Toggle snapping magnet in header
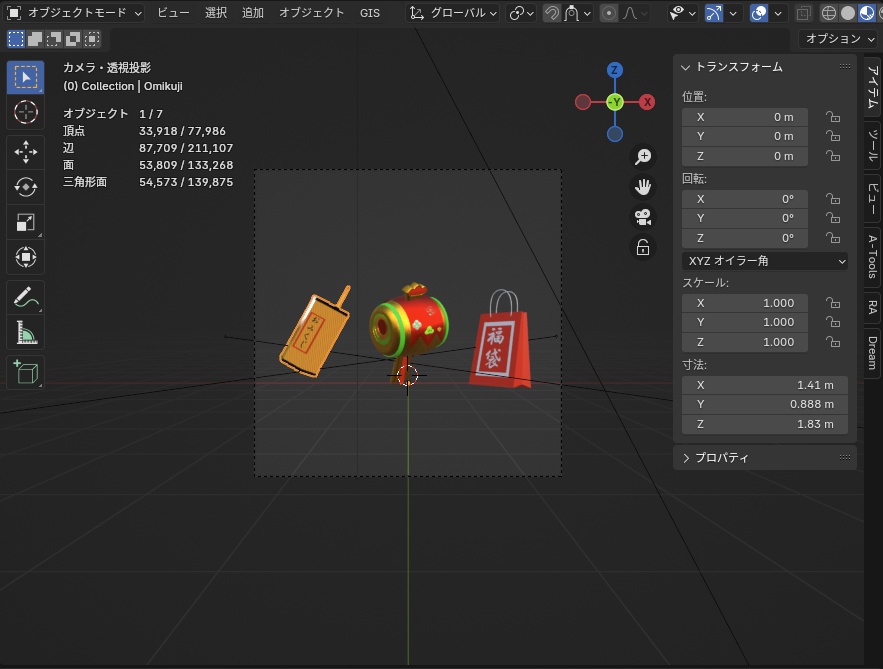 click(551, 13)
